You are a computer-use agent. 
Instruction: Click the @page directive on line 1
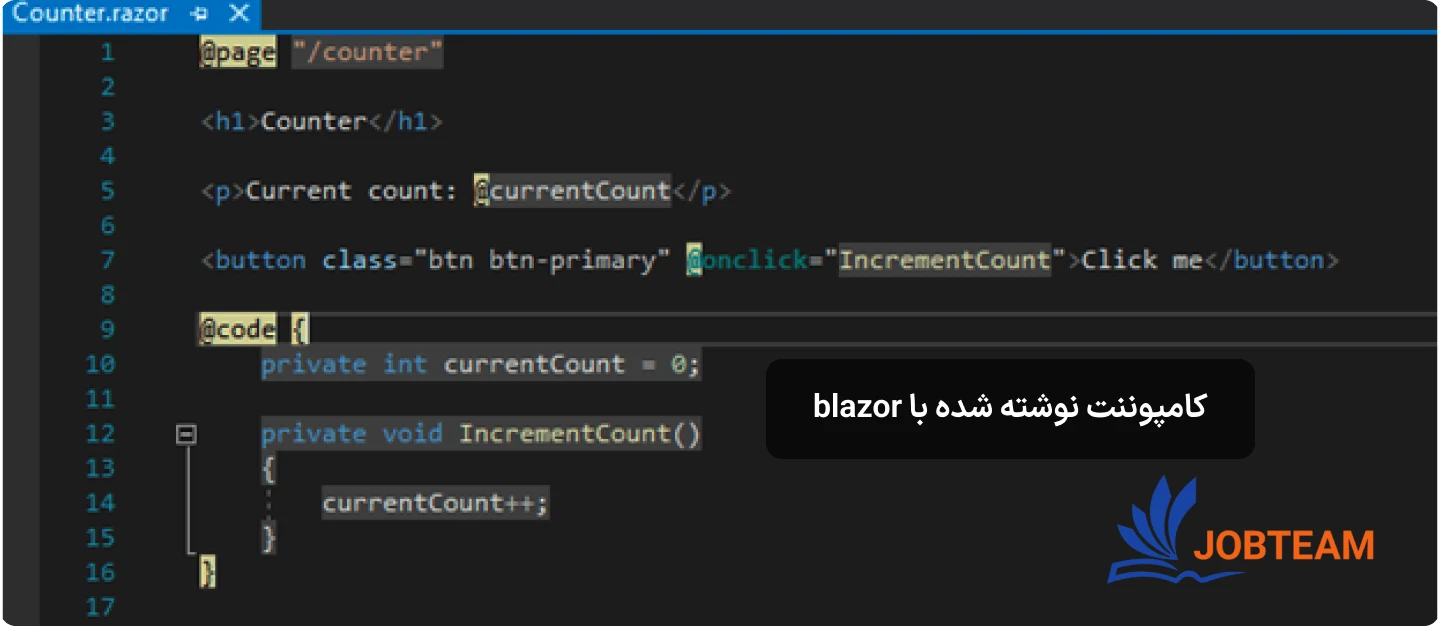238,53
